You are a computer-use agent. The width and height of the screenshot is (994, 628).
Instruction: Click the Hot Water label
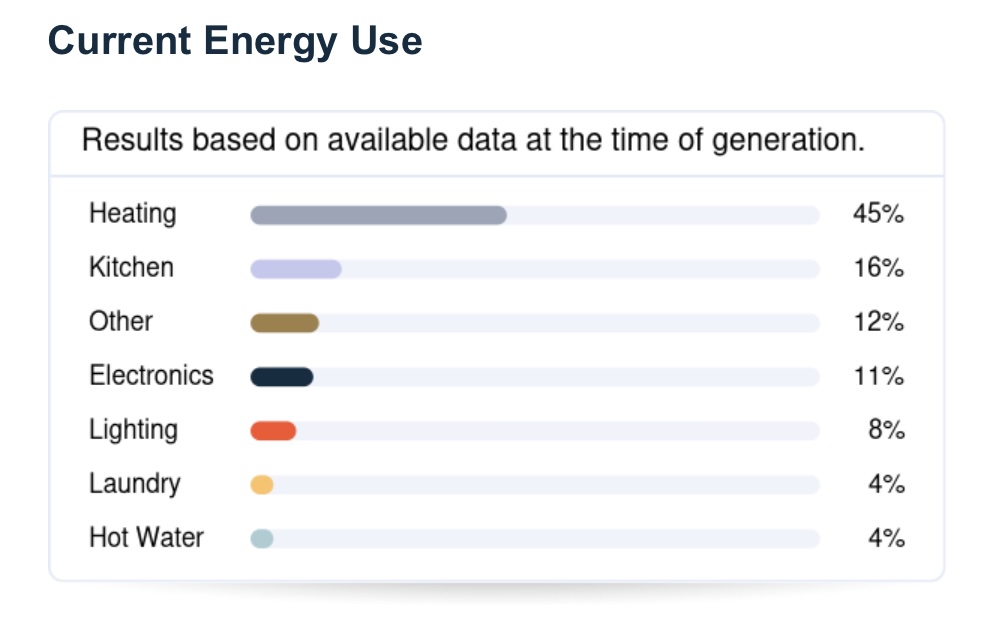pos(146,538)
